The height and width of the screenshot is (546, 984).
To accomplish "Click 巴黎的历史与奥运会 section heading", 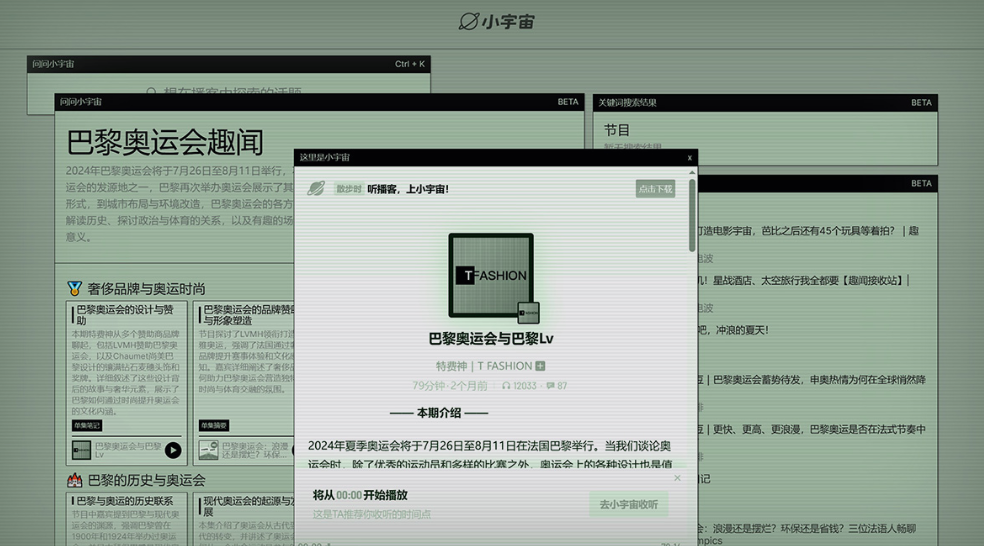I will coord(146,480).
